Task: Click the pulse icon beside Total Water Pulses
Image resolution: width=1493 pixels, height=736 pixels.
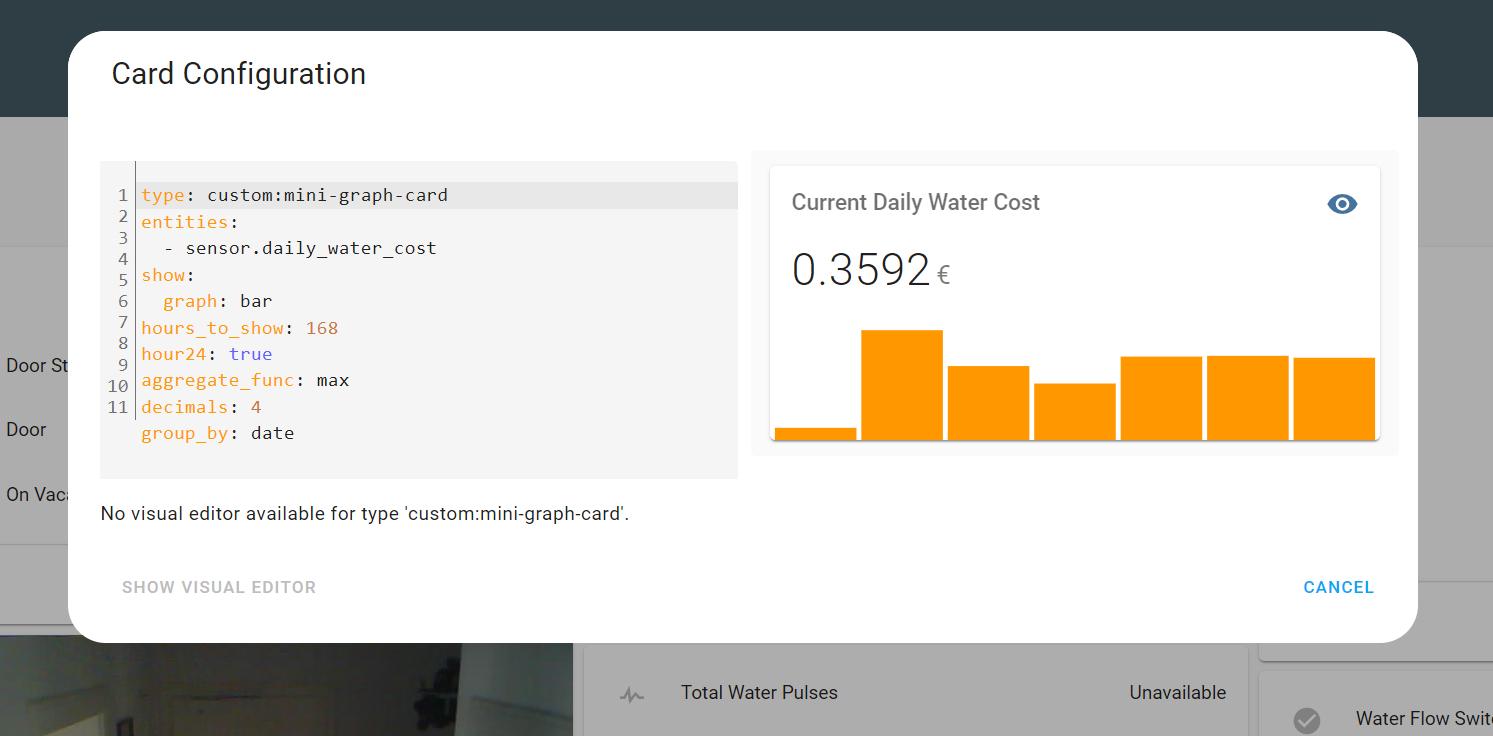Action: (x=631, y=694)
